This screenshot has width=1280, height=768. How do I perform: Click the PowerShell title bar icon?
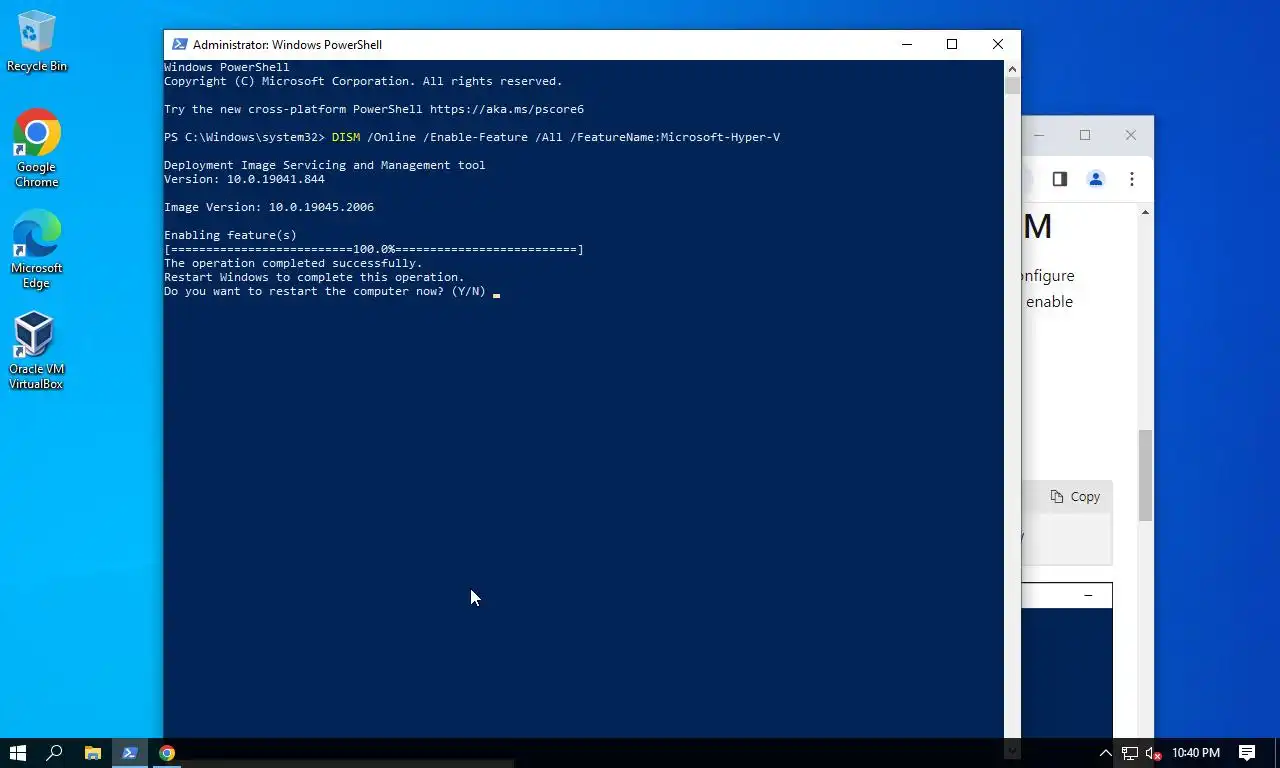click(180, 44)
